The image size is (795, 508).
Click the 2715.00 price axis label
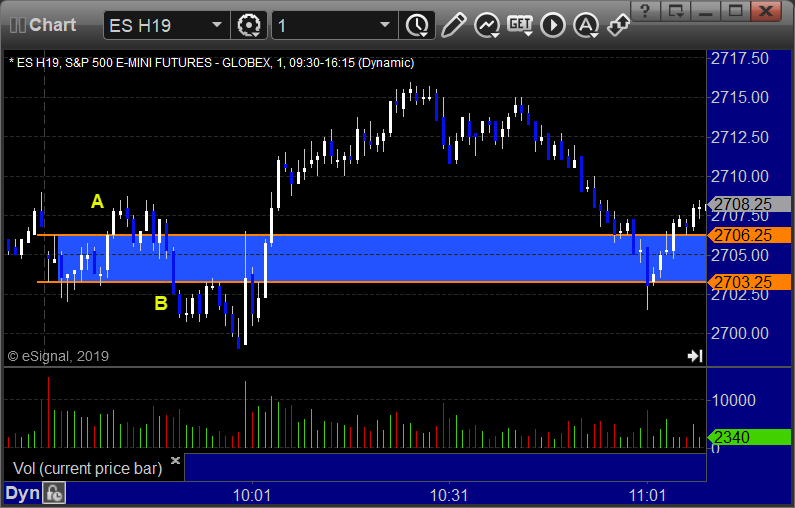click(740, 97)
